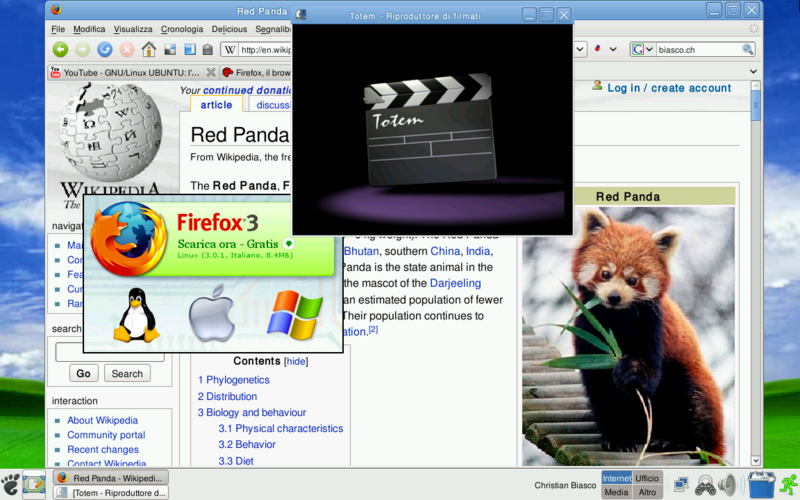This screenshot has width=800, height=500.
Task: Open the blue trash bin in panel
Action: [x=762, y=485]
